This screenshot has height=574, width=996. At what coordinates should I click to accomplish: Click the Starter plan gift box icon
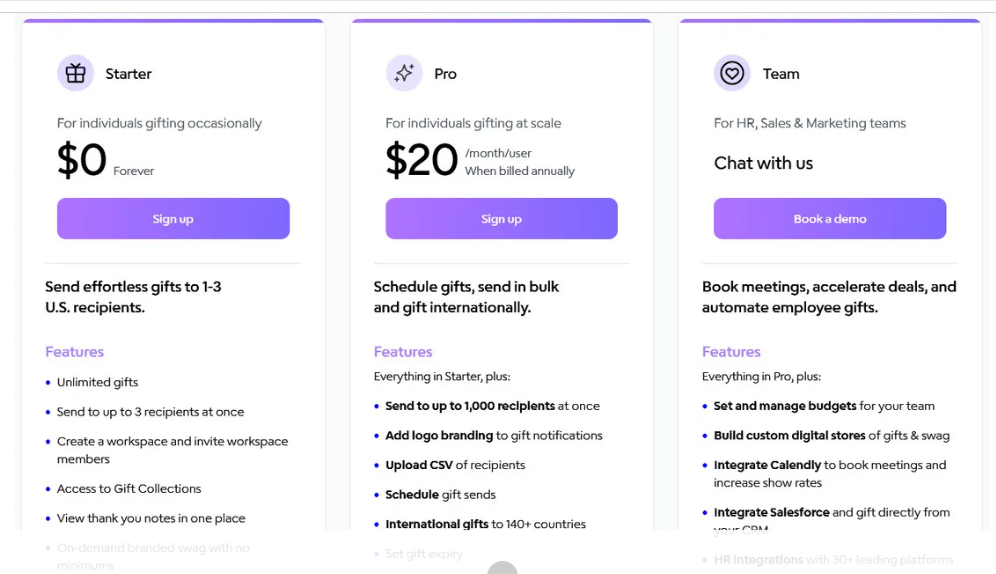coord(75,73)
